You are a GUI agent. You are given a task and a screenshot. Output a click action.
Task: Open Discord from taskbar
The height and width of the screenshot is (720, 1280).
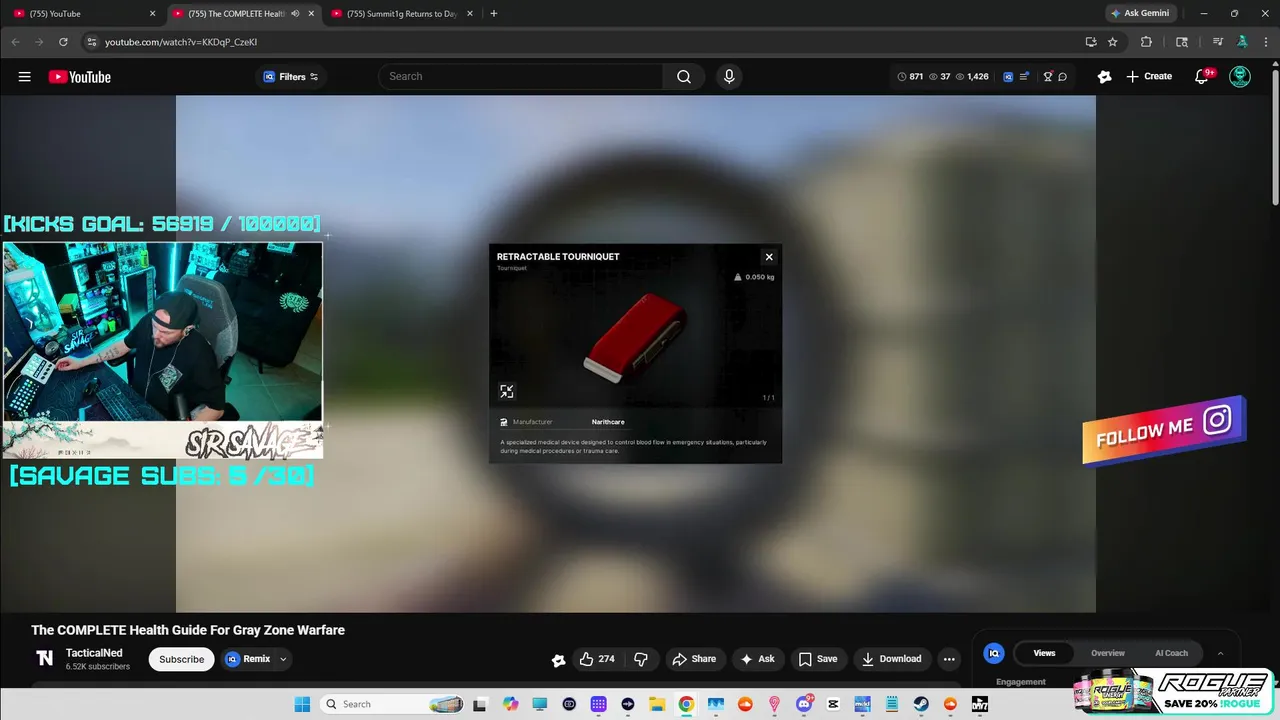pos(804,704)
